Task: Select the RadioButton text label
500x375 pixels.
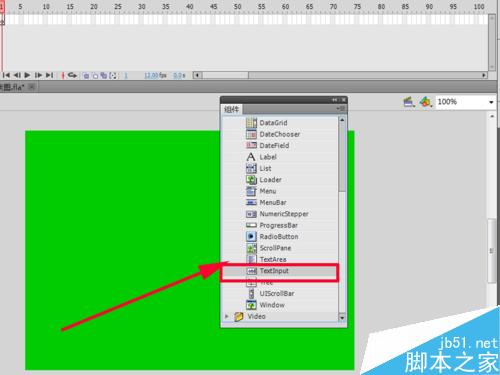Action: (x=279, y=237)
